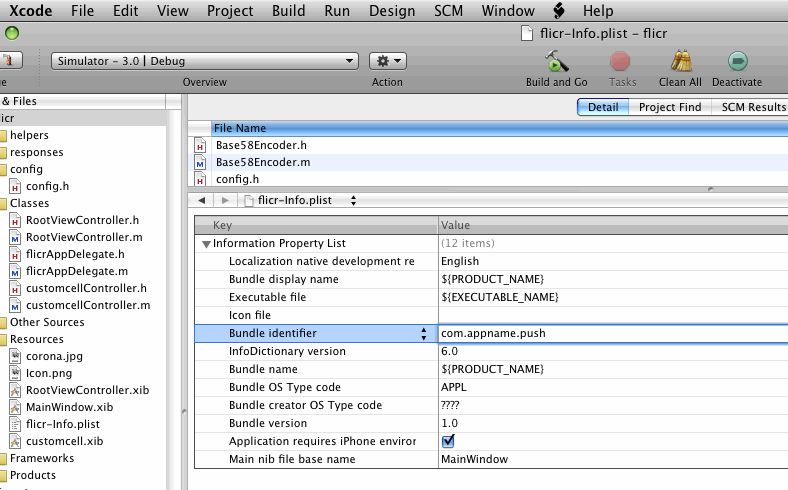Select config.h icon in the File Name list

(200, 179)
